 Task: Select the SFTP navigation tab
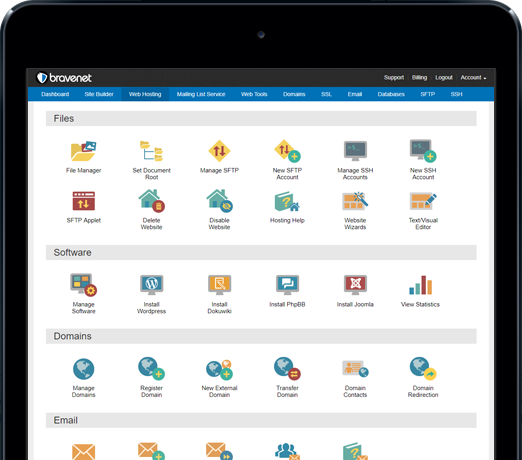tap(428, 94)
